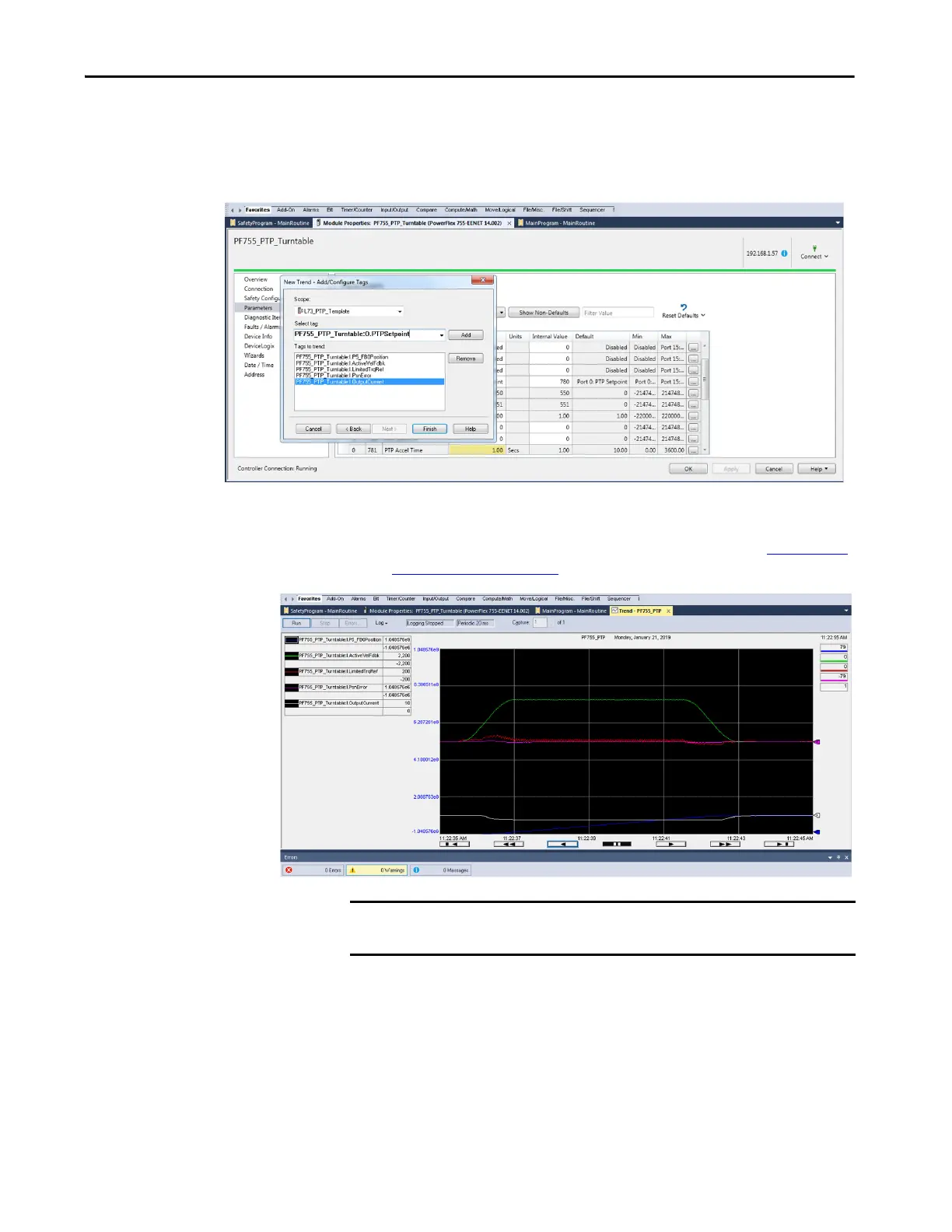The height and width of the screenshot is (1232, 952).
Task: Click the Add button for the selected tag
Action: [x=466, y=335]
